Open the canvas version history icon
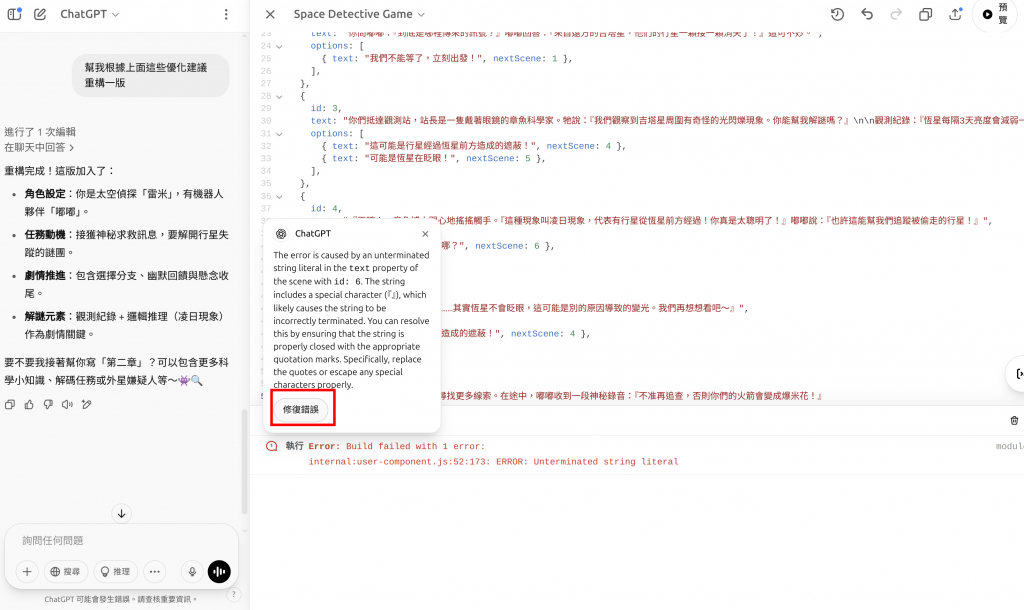The height and width of the screenshot is (610, 1024). tap(837, 14)
